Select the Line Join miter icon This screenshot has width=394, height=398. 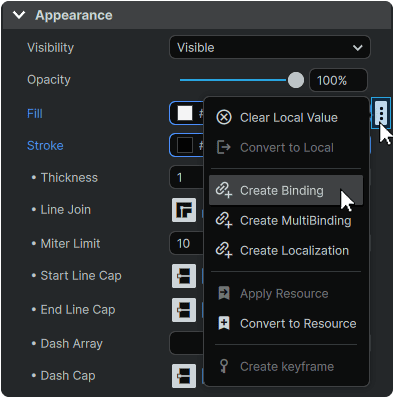pos(184,210)
